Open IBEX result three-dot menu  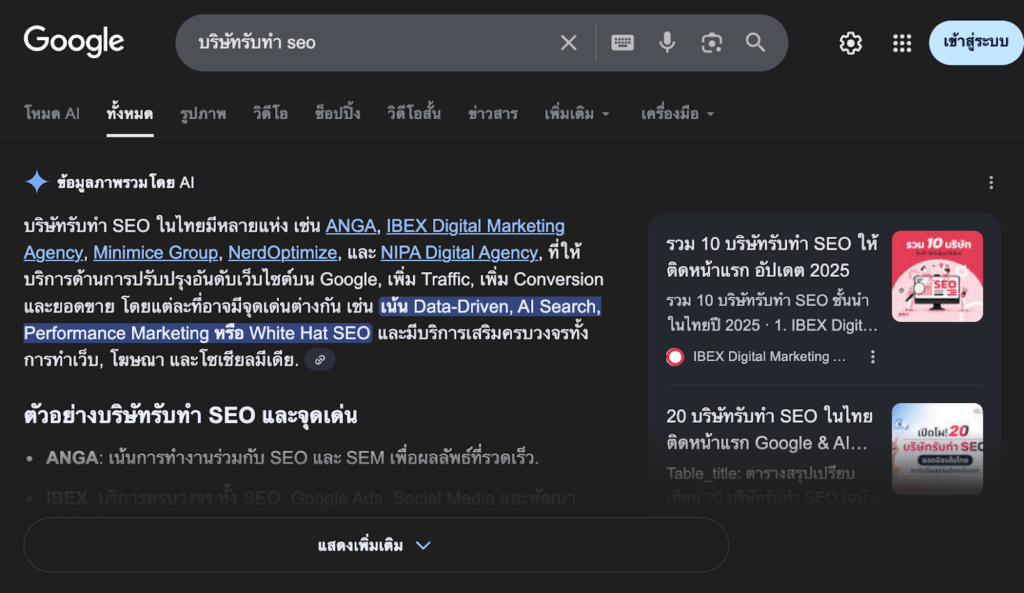(x=873, y=357)
